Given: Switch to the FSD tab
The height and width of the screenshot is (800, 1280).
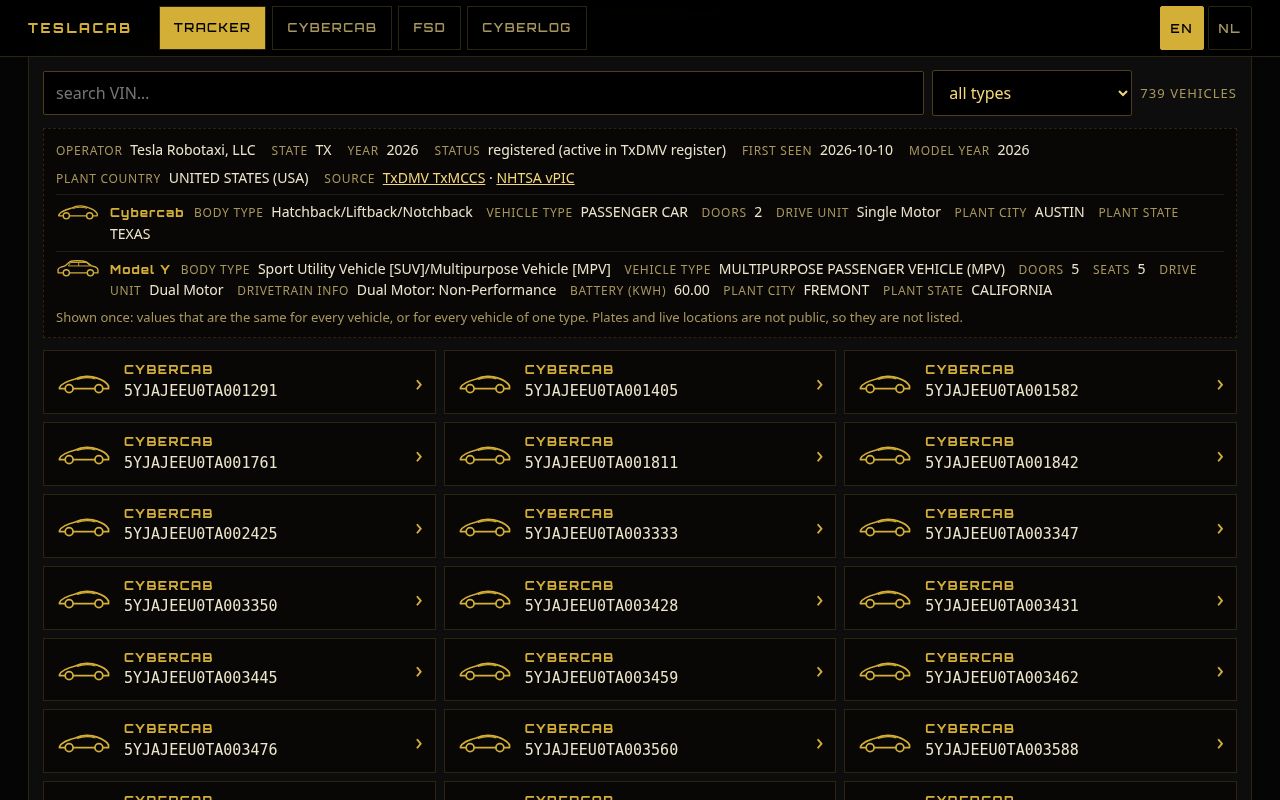Looking at the screenshot, I should pos(429,28).
